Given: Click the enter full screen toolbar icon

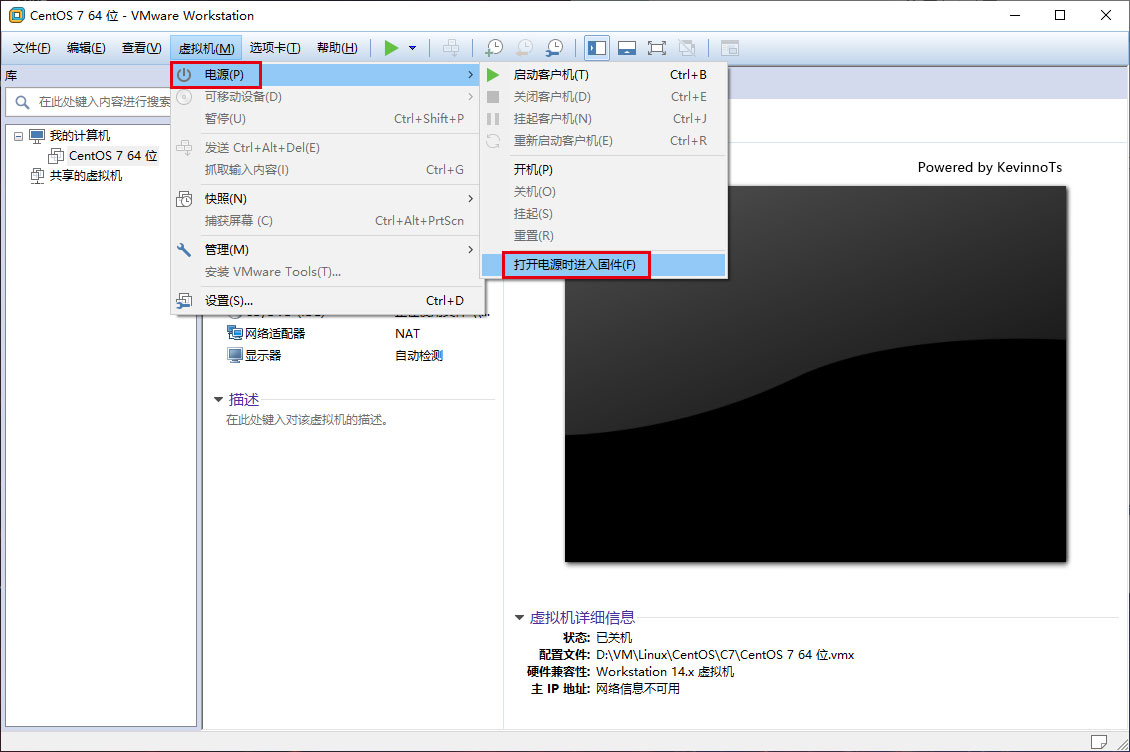Looking at the screenshot, I should click(657, 48).
